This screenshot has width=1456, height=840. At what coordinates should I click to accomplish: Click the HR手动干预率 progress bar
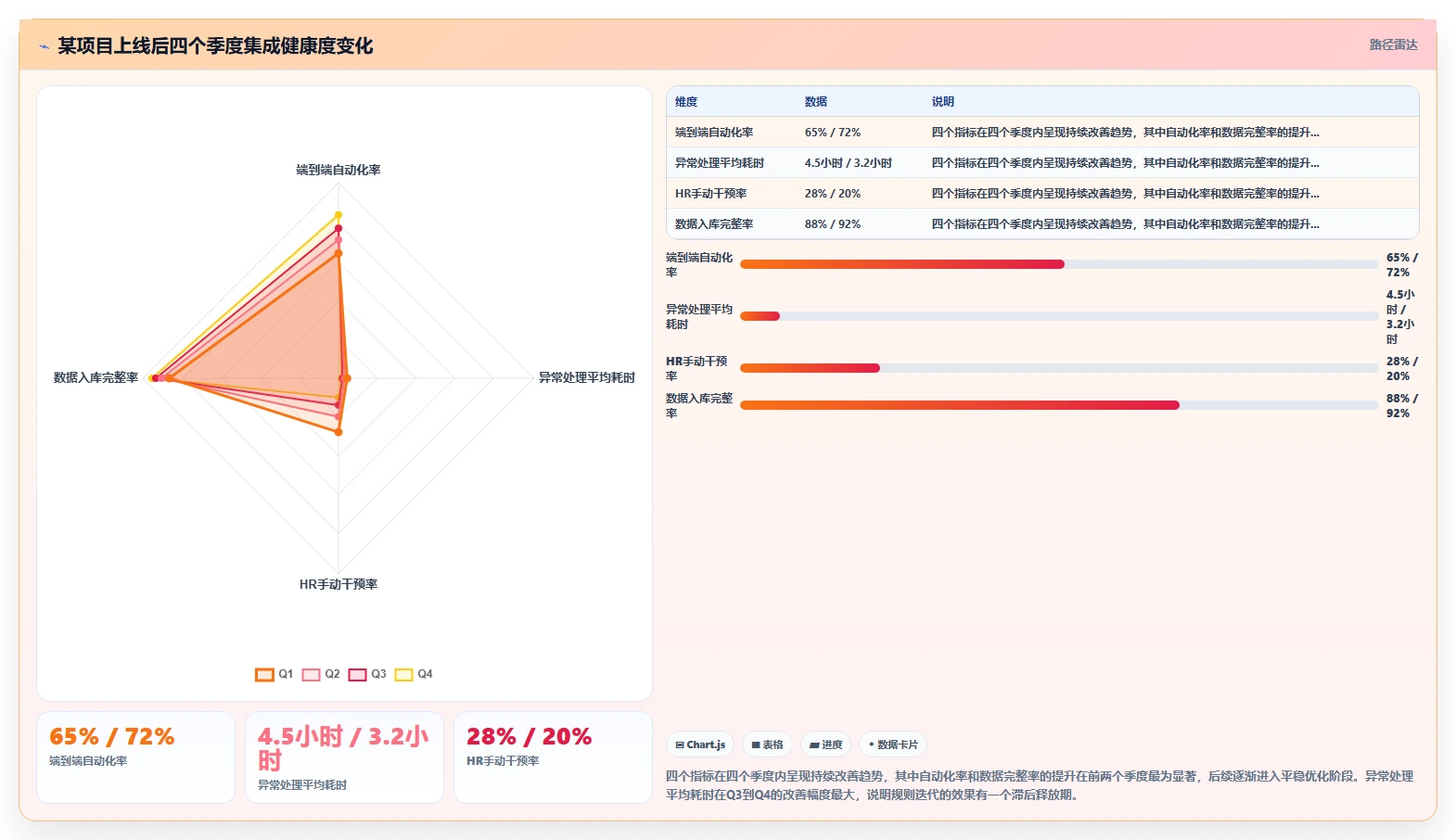(x=1059, y=368)
